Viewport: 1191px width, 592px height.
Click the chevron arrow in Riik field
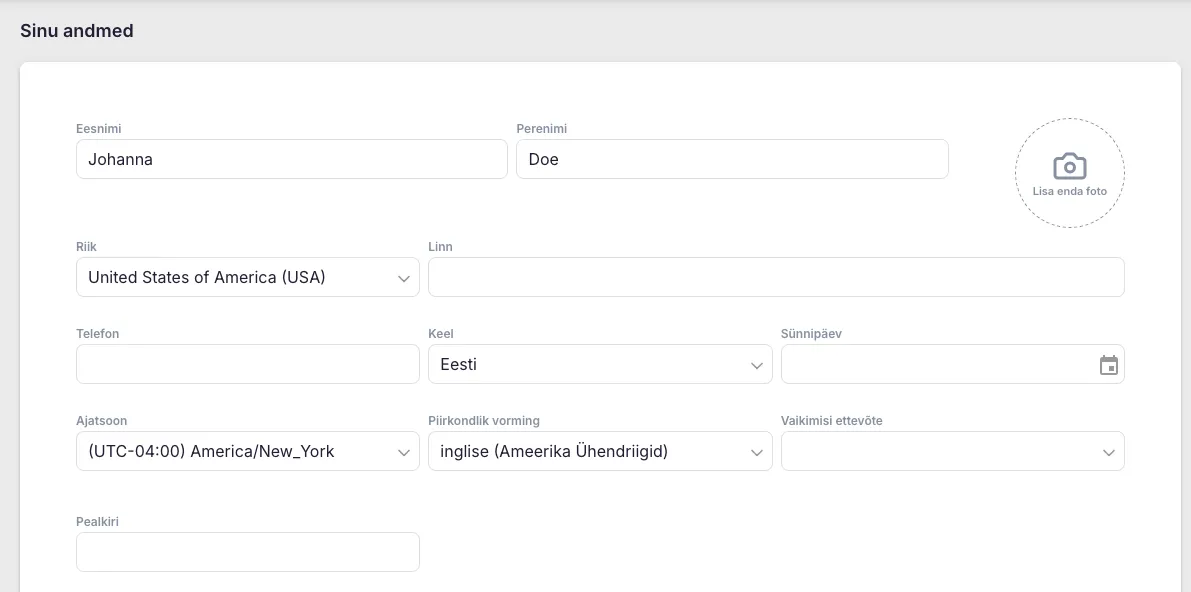point(404,278)
